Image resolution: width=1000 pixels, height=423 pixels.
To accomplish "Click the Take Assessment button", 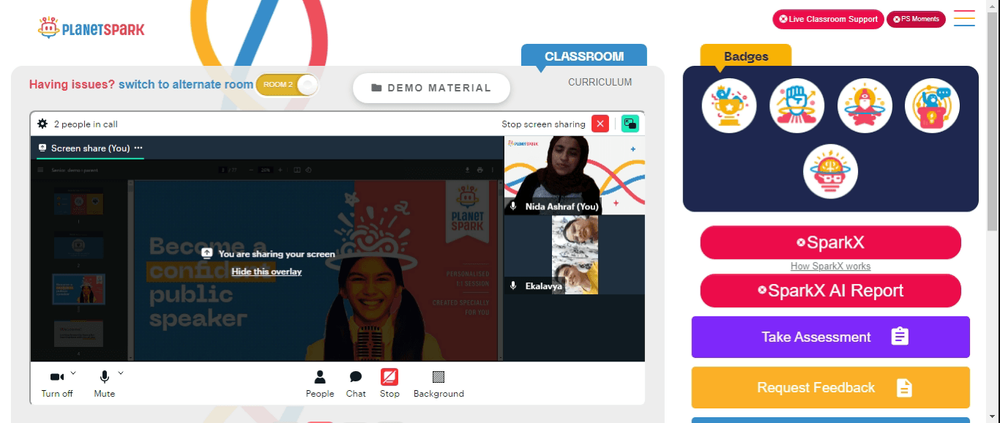I will pyautogui.click(x=830, y=337).
